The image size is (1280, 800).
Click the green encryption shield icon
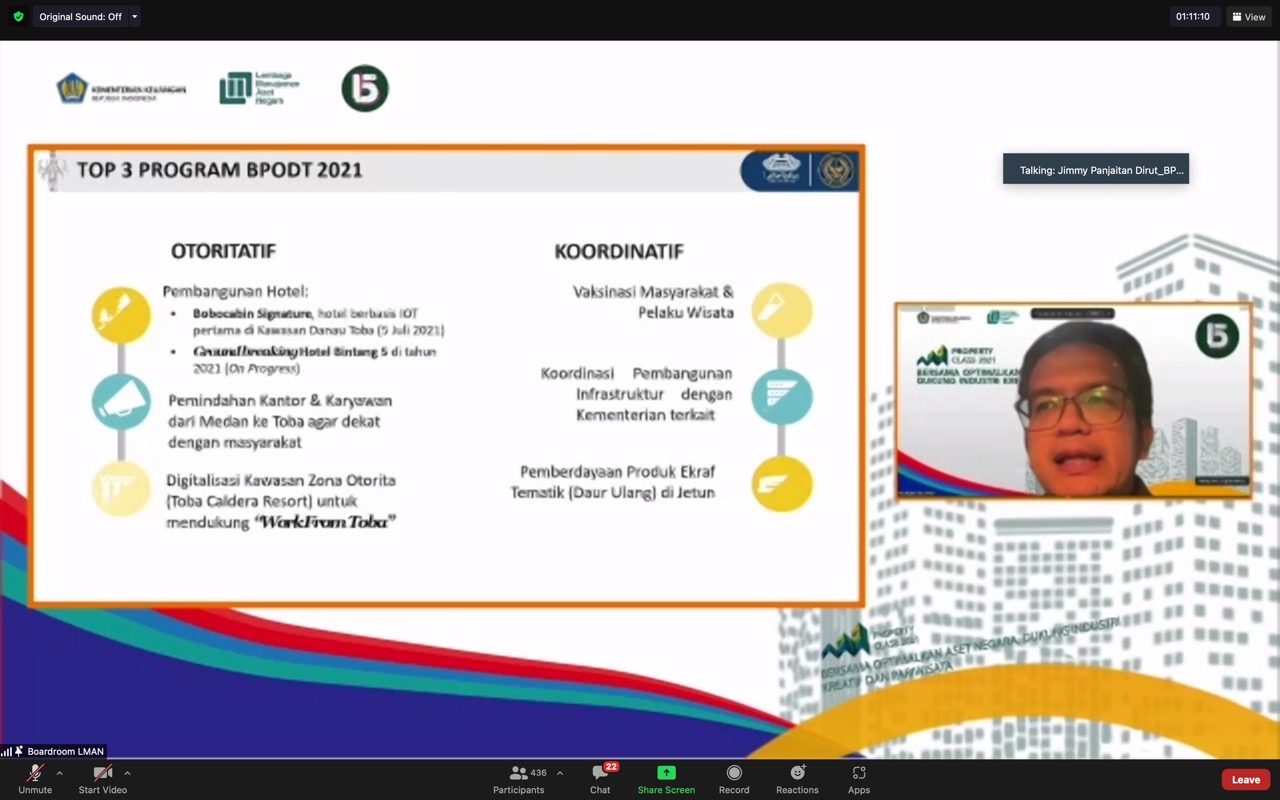pyautogui.click(x=18, y=17)
